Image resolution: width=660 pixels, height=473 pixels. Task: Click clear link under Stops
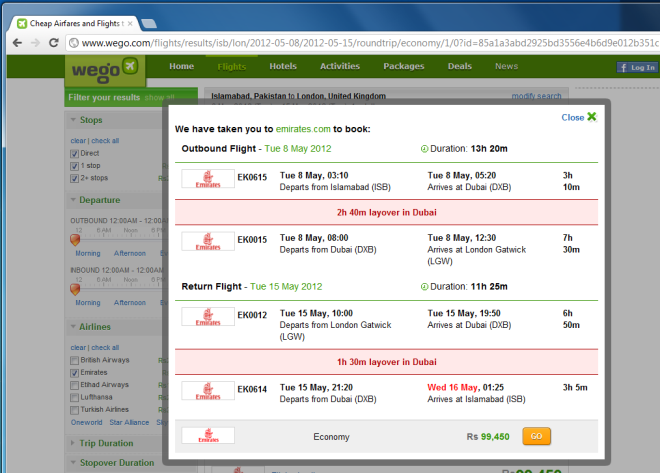pyautogui.click(x=78, y=141)
